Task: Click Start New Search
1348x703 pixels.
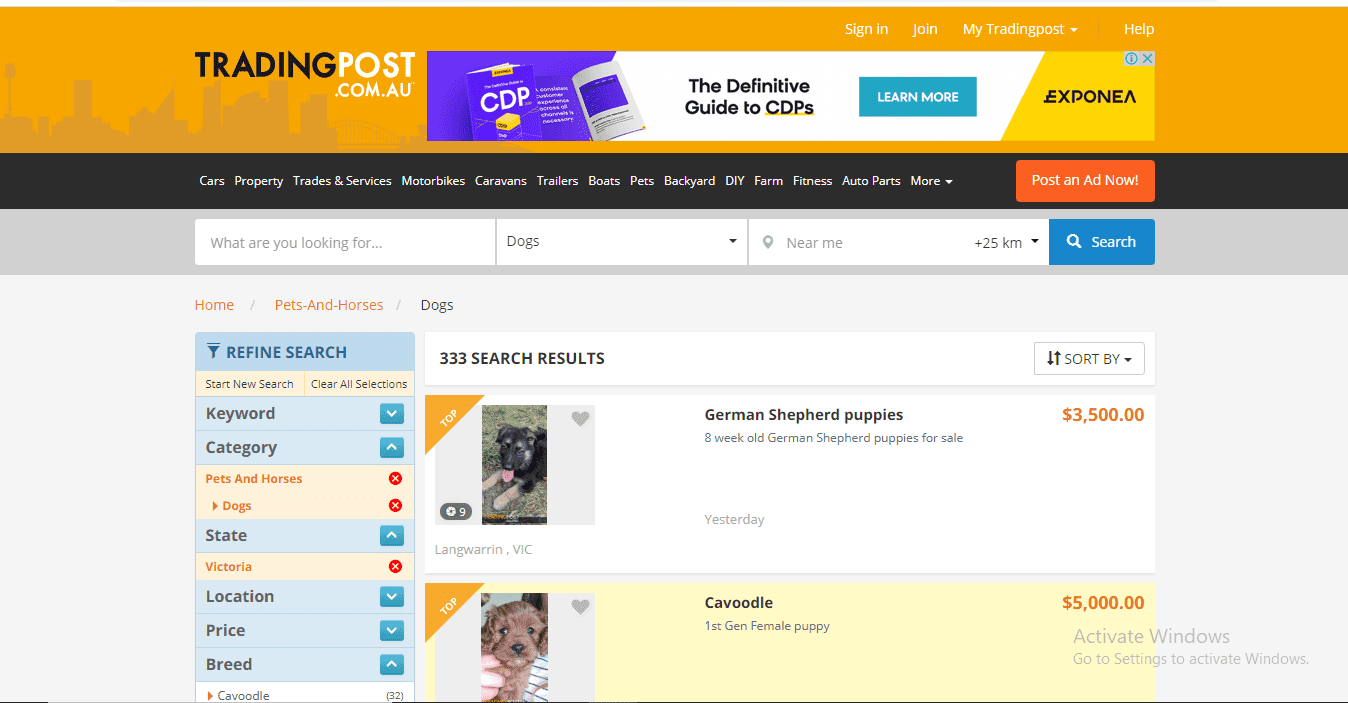Action: (249, 384)
